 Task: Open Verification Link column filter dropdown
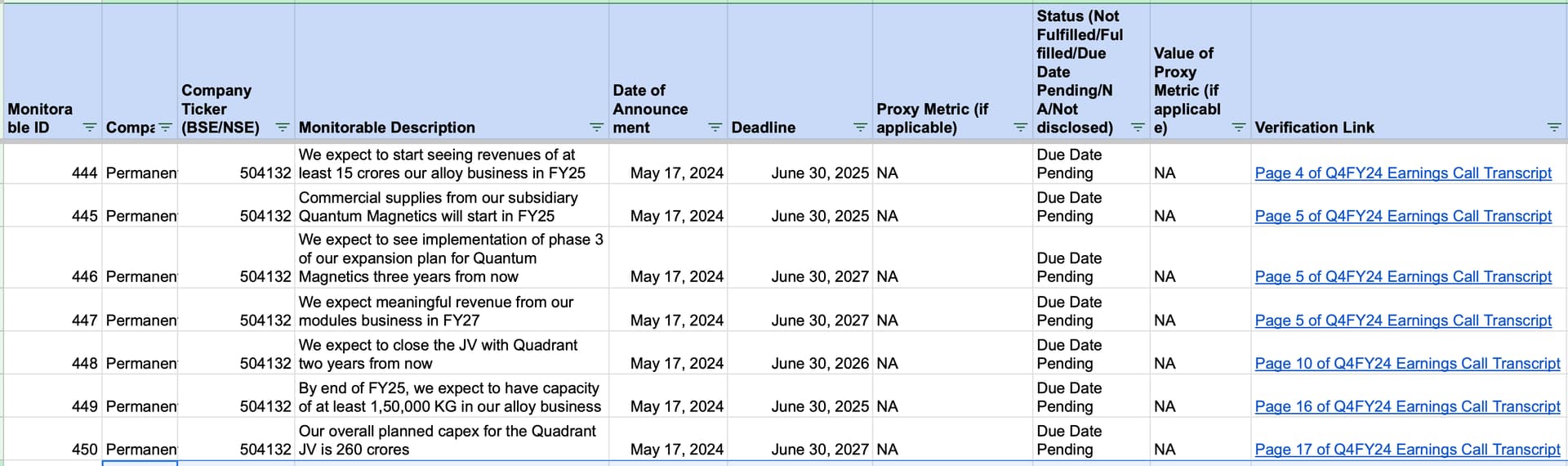coord(1554,128)
